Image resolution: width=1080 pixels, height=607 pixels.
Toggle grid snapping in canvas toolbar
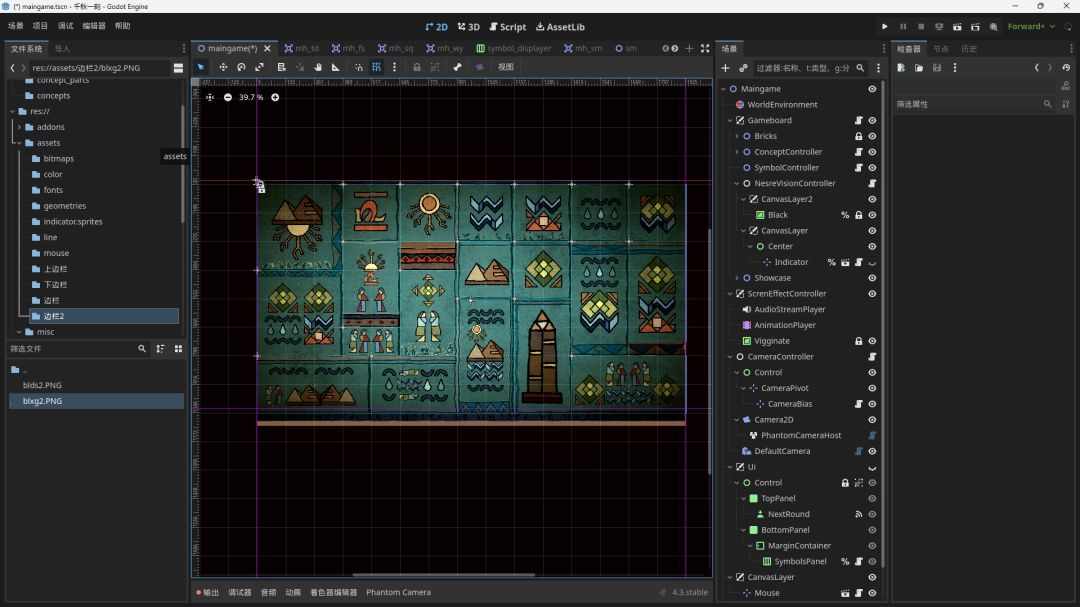pos(376,67)
